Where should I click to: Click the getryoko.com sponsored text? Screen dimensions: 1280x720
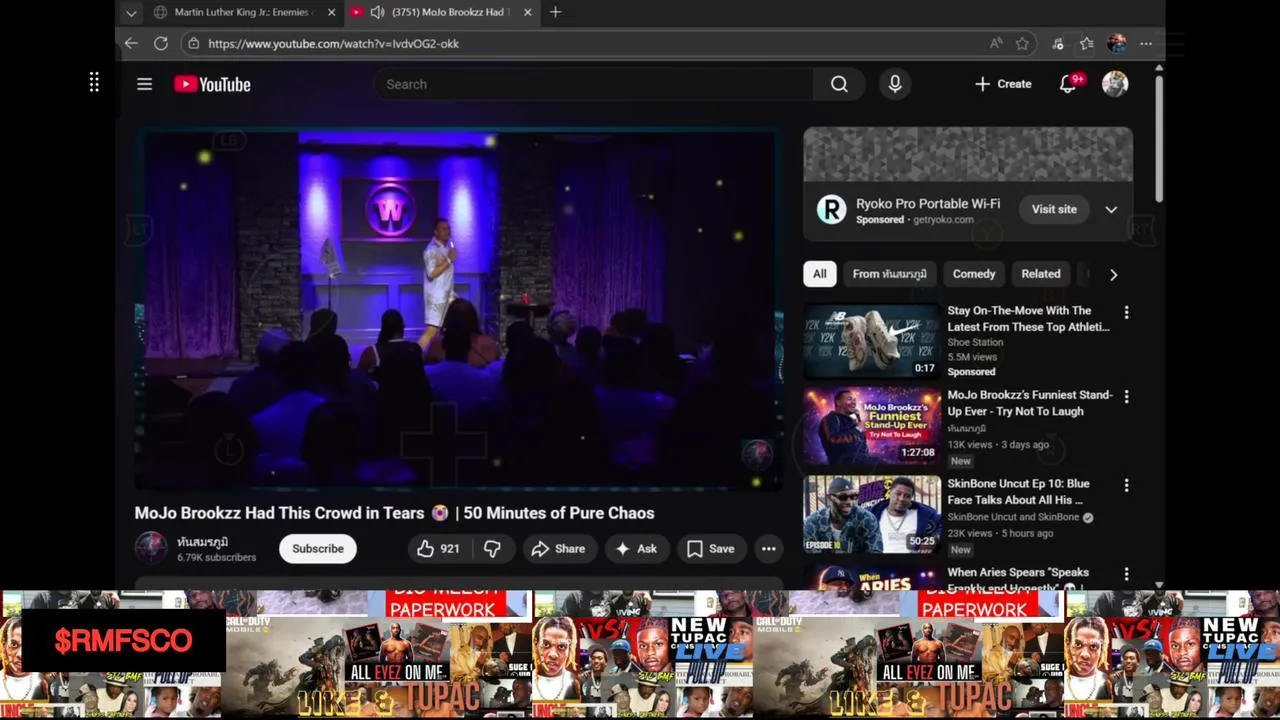click(x=943, y=220)
